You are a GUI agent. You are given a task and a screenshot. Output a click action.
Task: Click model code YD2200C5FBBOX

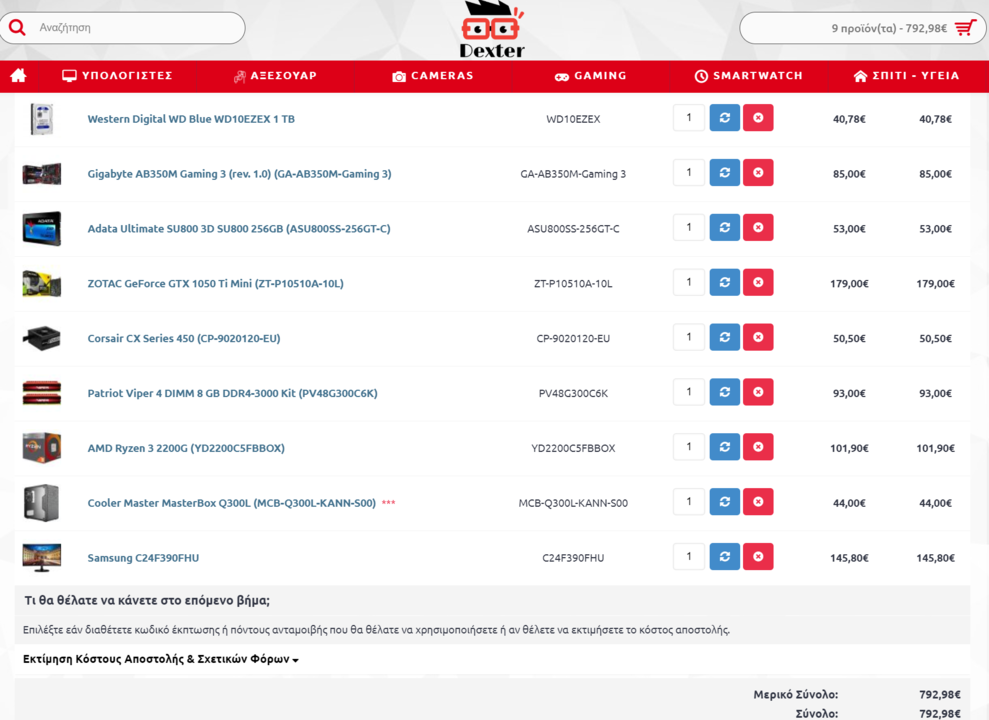pos(573,448)
